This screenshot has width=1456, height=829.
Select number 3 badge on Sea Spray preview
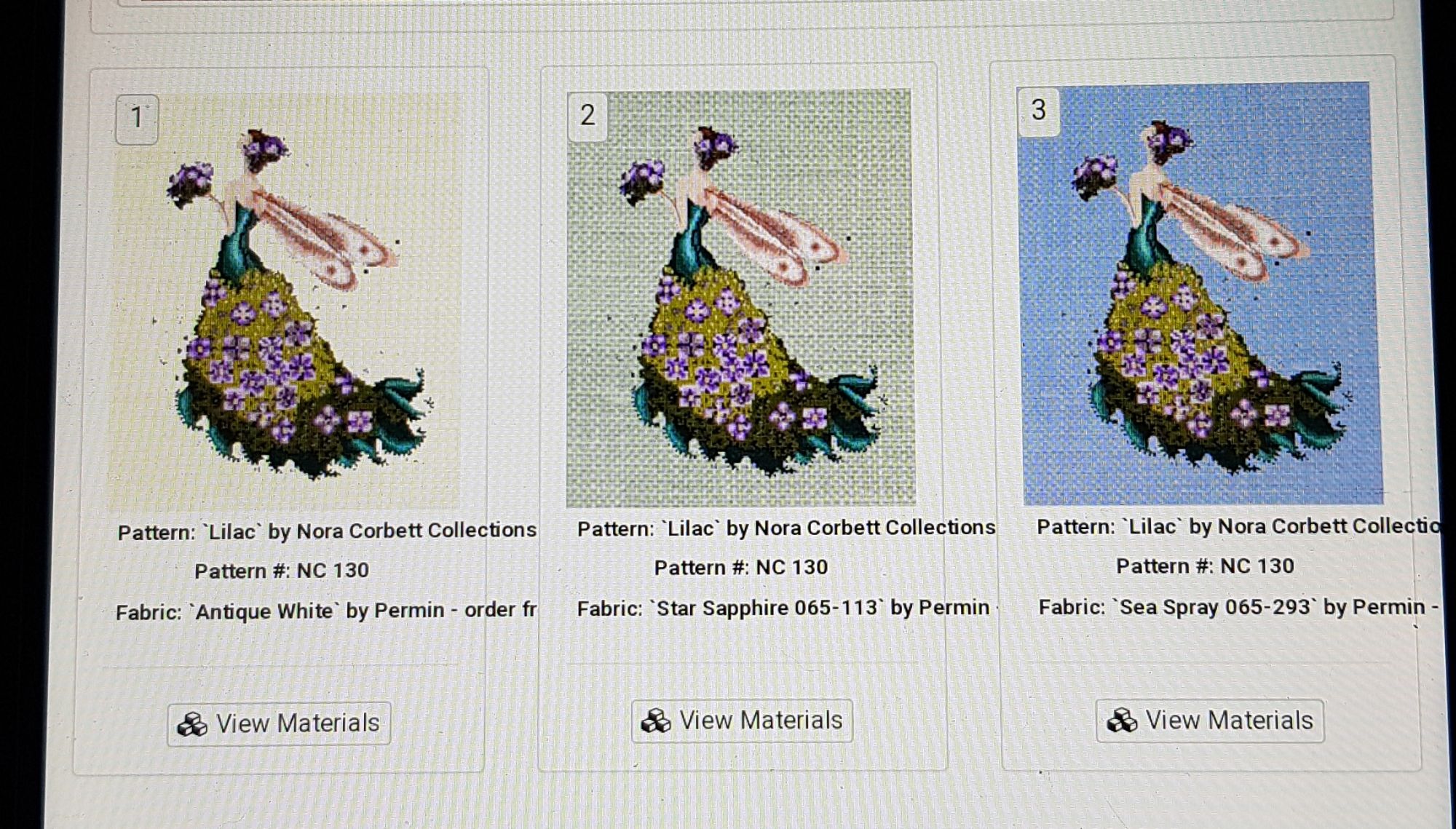click(x=1038, y=111)
